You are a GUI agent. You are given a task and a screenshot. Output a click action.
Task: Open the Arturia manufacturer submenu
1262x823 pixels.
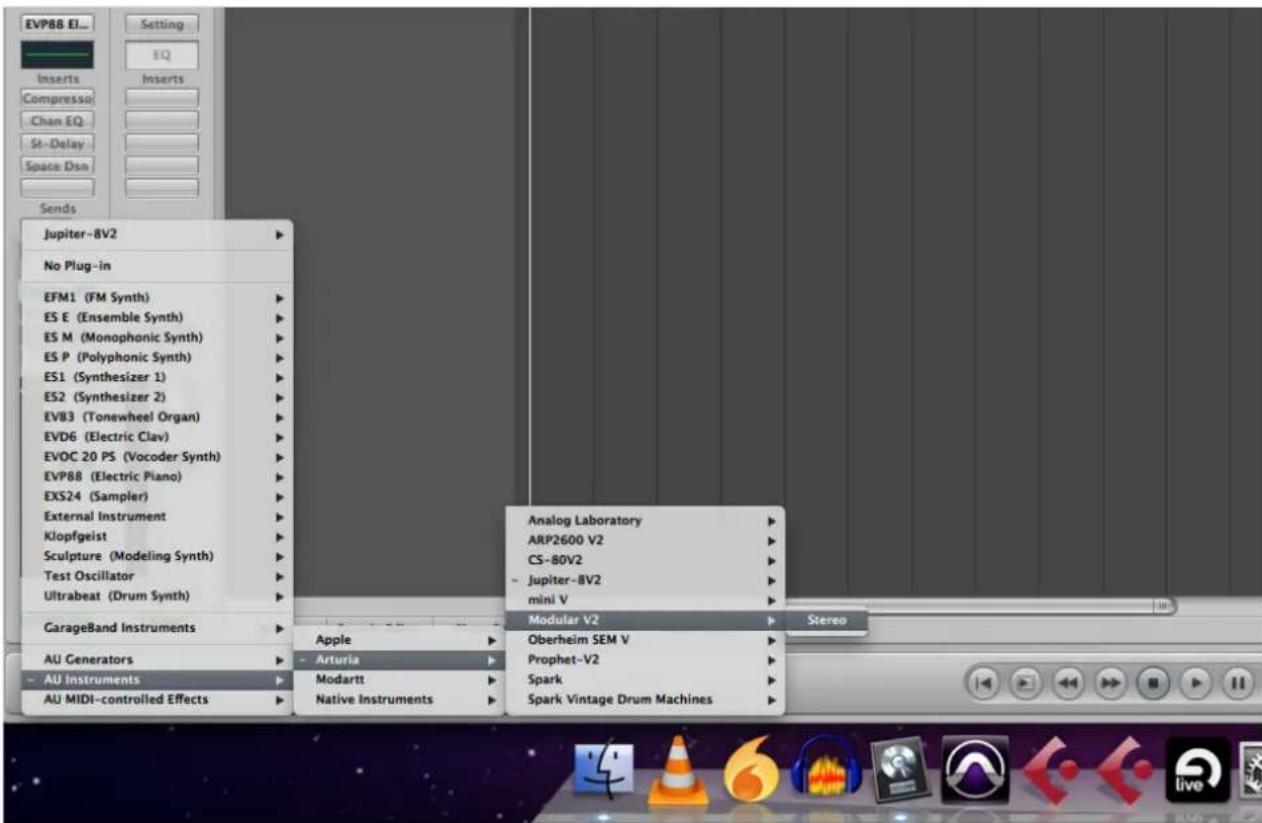tap(400, 659)
